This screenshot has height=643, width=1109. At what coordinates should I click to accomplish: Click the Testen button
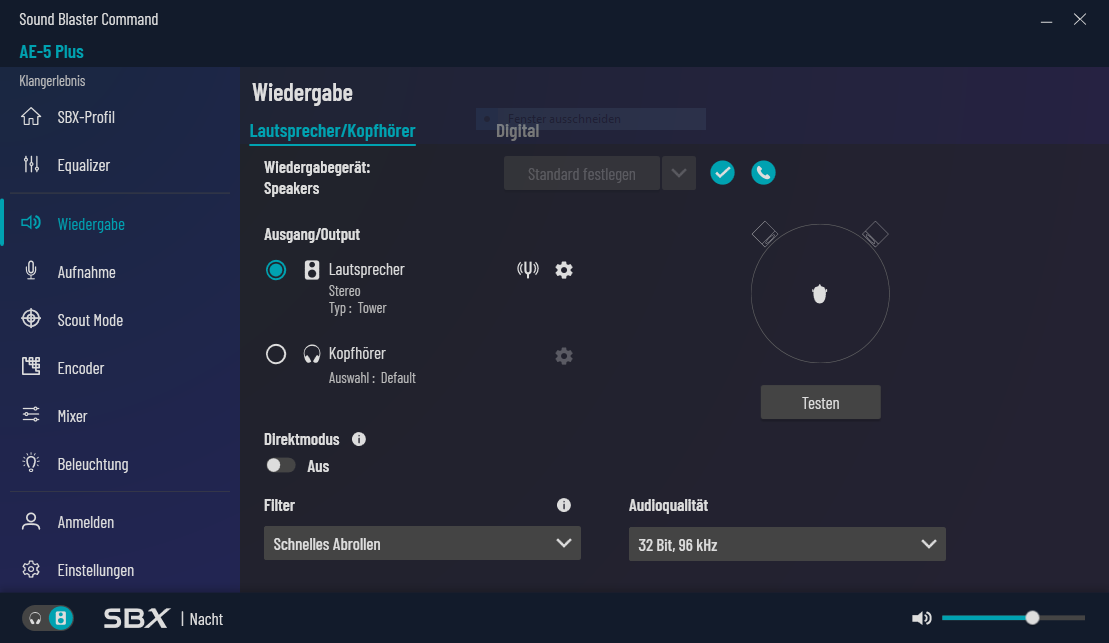click(820, 402)
